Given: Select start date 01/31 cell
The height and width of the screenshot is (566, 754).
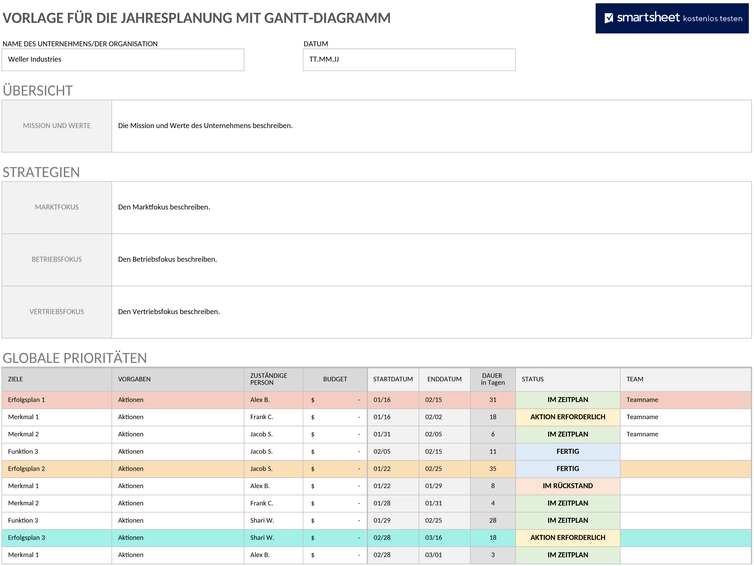Looking at the screenshot, I should (393, 435).
